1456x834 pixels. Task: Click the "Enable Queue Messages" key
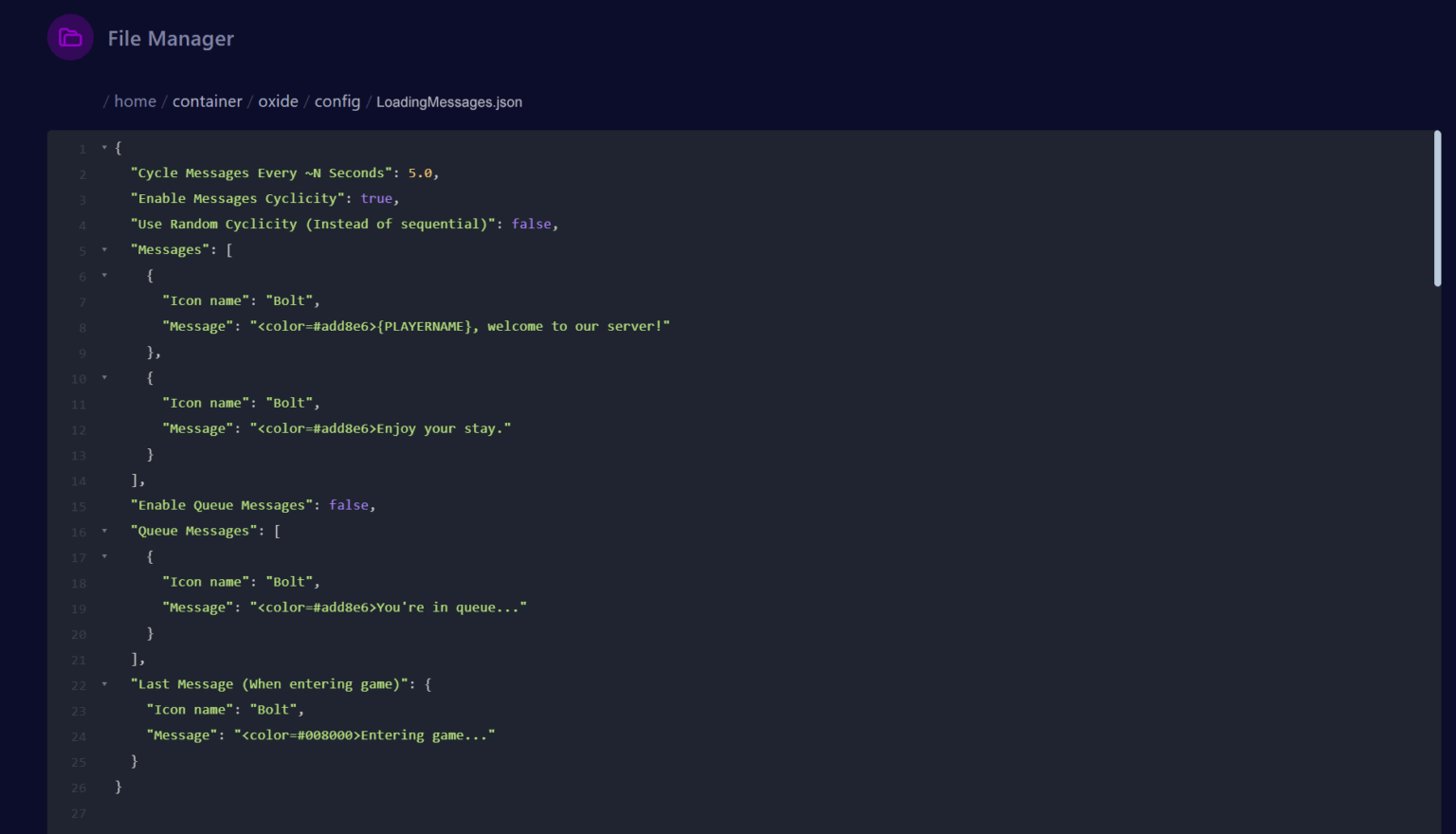222,506
